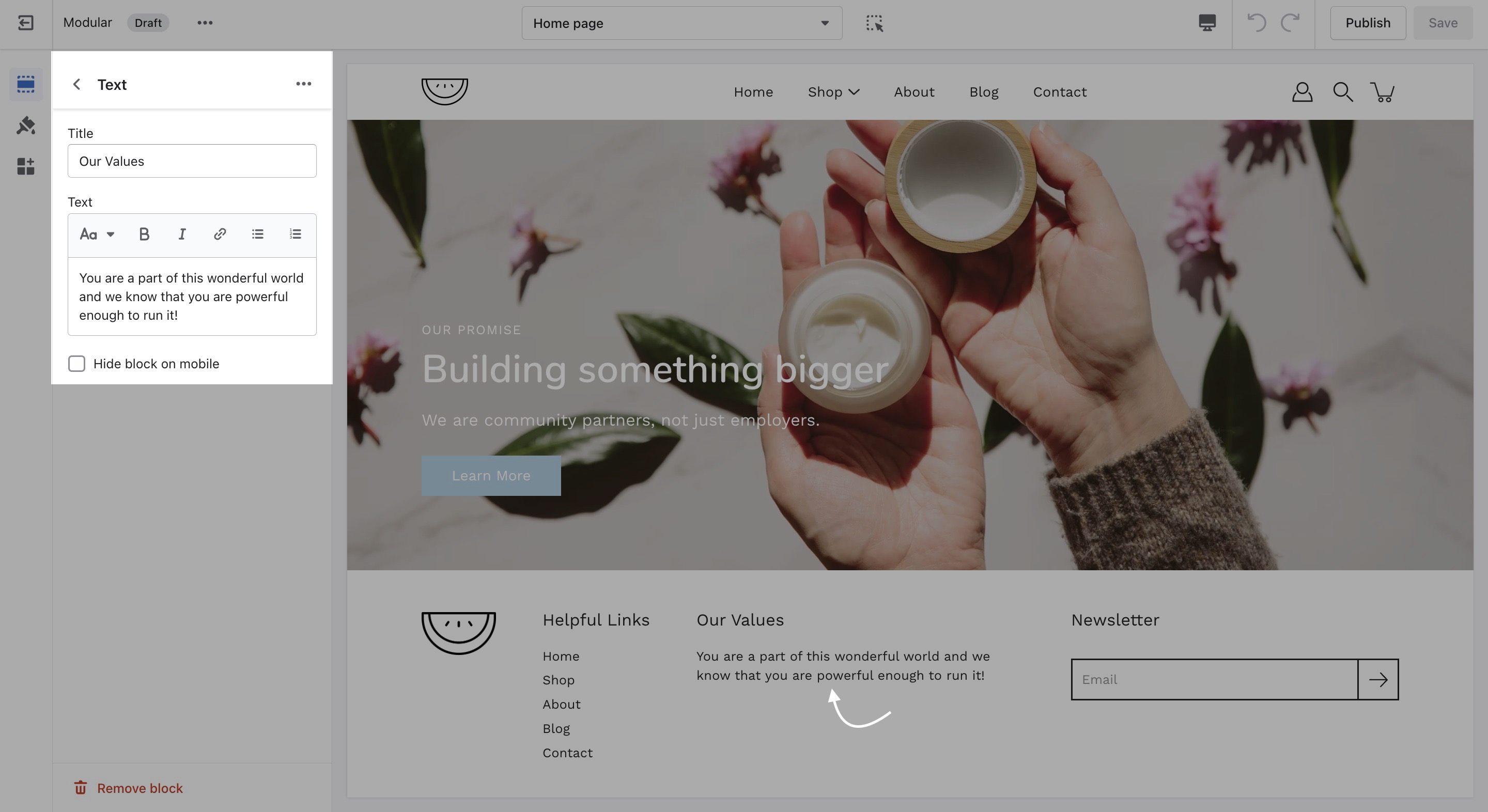Toggle the inspector selection tool

pos(875,23)
